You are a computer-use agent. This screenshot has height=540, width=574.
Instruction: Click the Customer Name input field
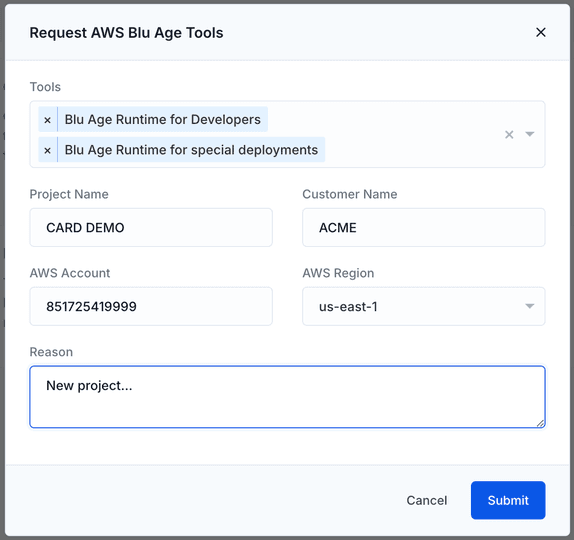pyautogui.click(x=424, y=227)
